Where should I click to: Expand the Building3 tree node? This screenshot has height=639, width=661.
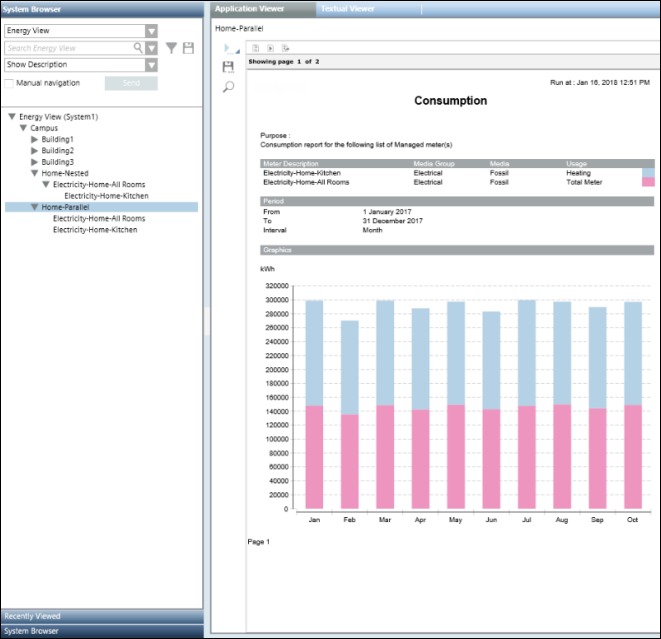(35, 161)
